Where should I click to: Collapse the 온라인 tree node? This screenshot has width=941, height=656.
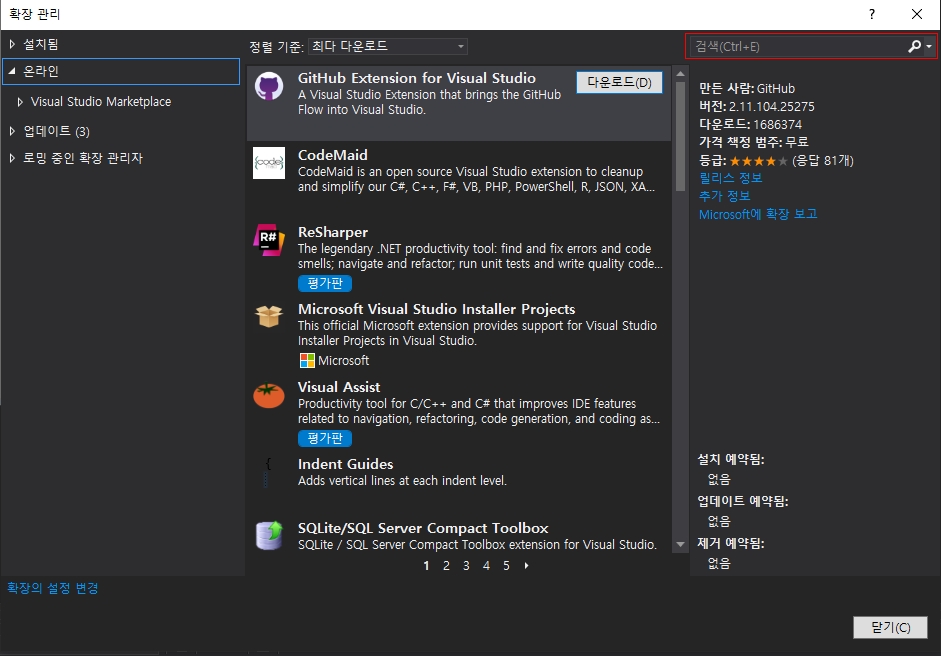click(12, 71)
